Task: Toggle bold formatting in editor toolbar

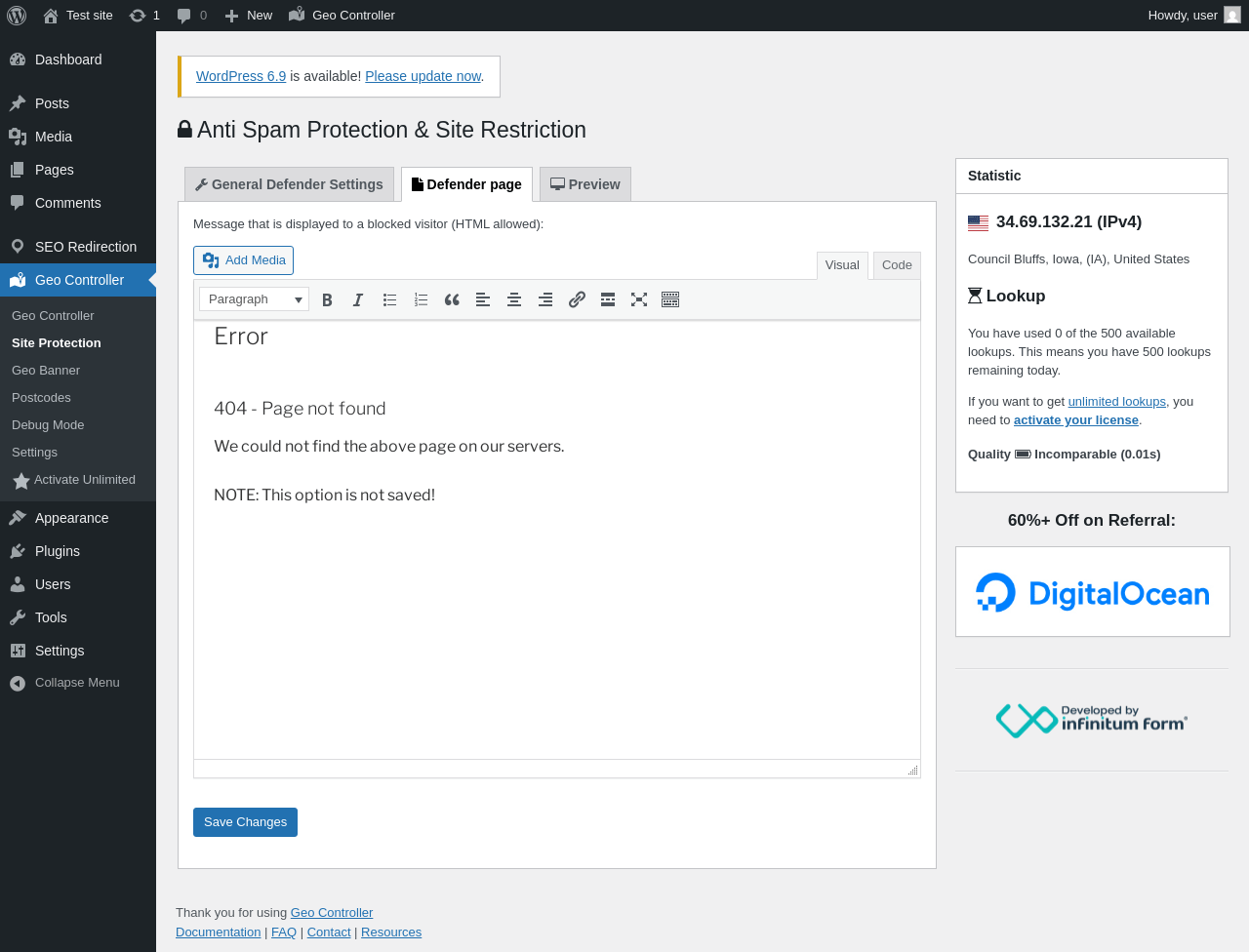Action: click(x=327, y=299)
